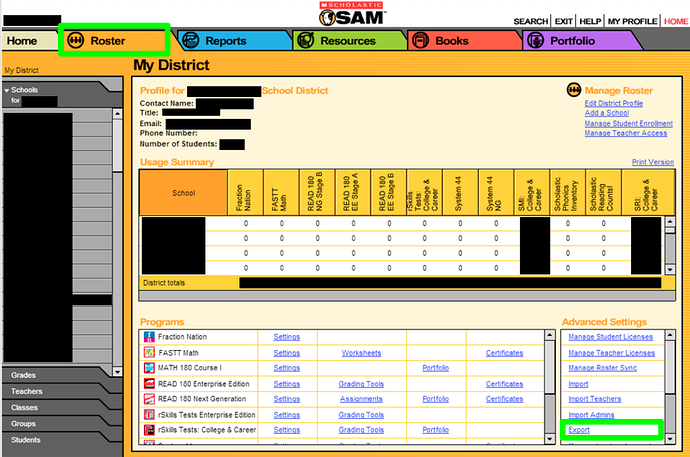Click red HOME link at top

pos(676,21)
